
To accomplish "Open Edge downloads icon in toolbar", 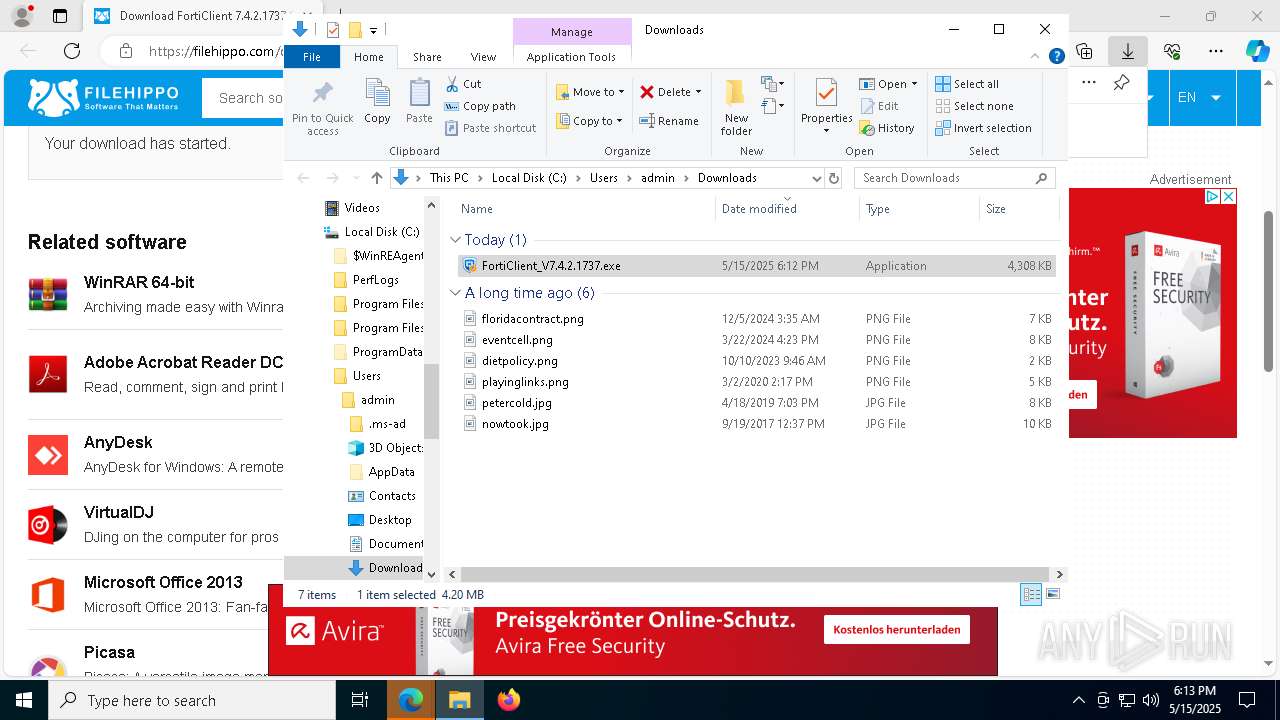I will point(1128,51).
